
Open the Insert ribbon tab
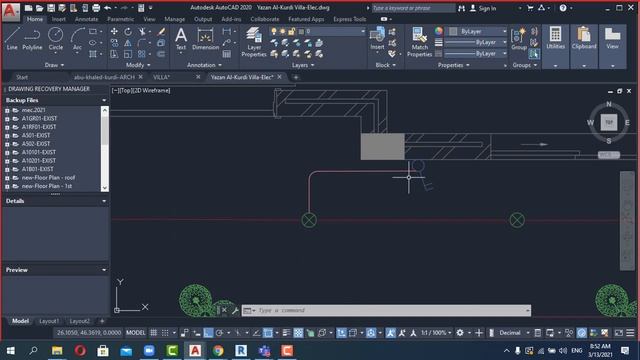pos(58,19)
